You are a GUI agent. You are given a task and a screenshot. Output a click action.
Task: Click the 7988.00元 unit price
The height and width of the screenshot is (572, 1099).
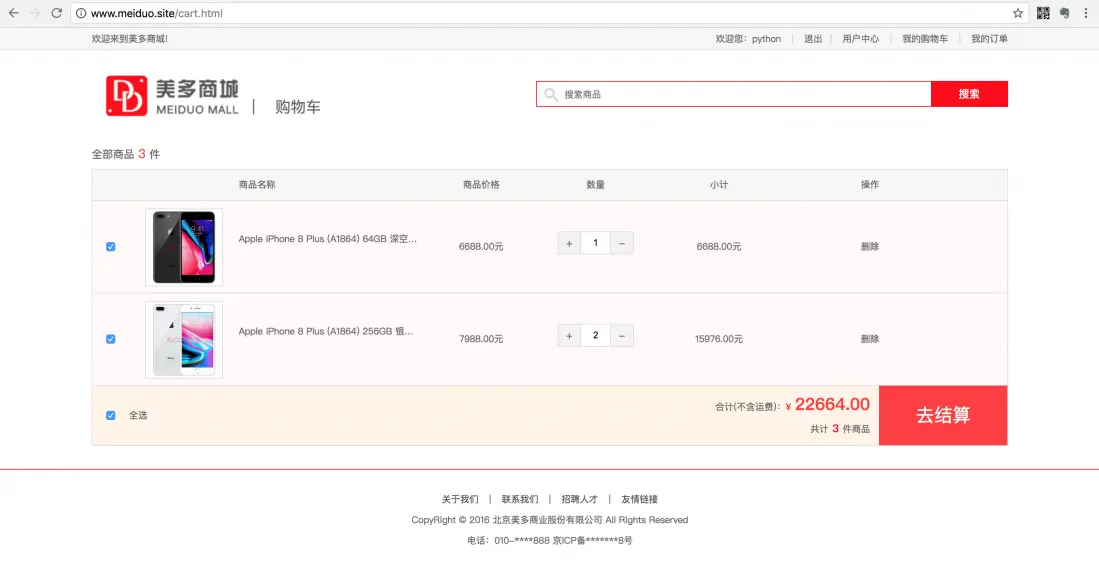point(481,339)
